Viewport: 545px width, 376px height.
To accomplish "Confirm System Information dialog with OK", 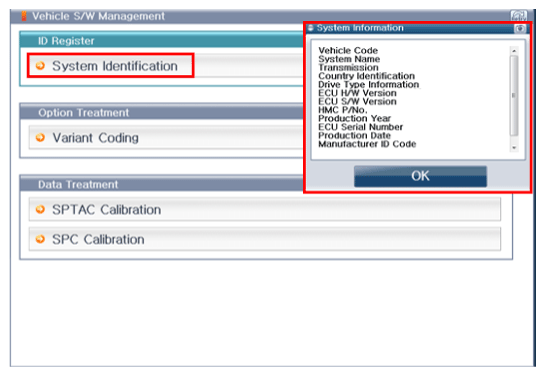I will (420, 176).
